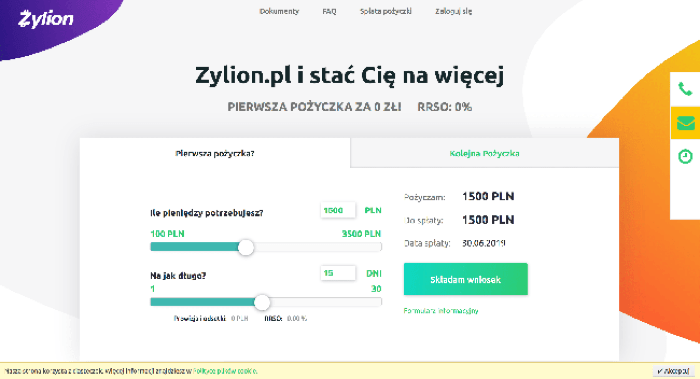Click the RRSO: 0% heading text

(x=445, y=107)
